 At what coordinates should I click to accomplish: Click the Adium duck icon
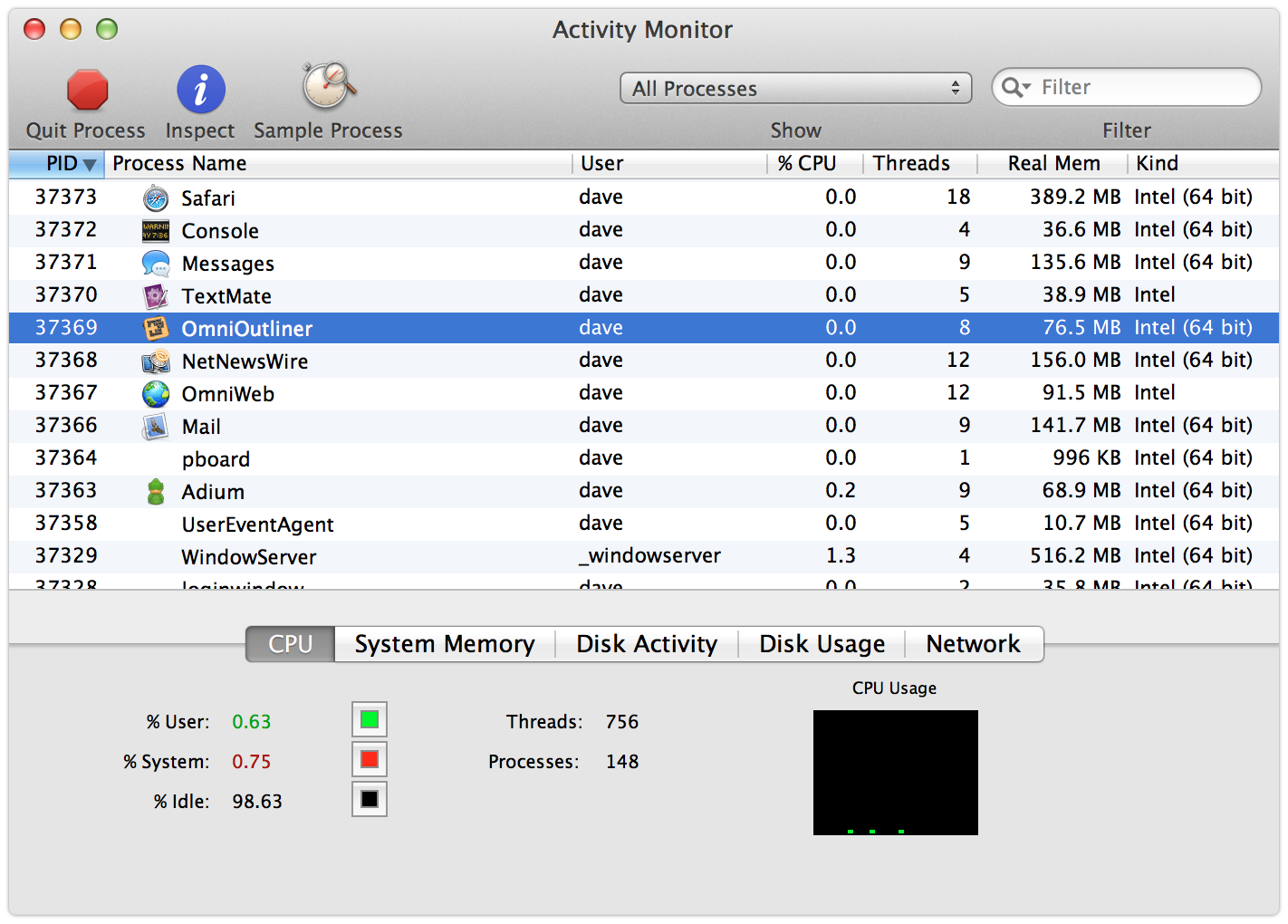tap(155, 490)
